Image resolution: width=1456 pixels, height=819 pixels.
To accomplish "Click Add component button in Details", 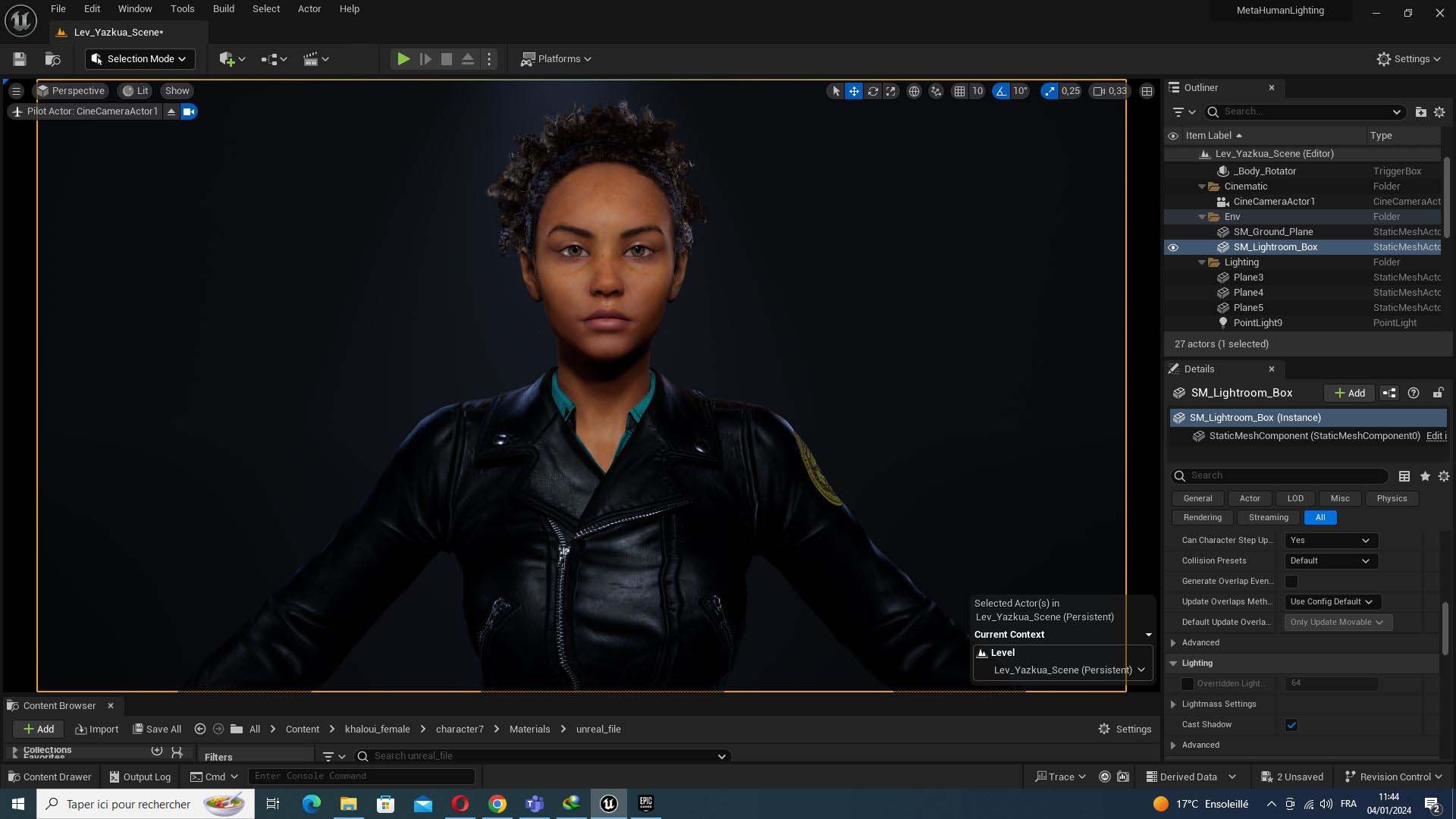I will click(x=1350, y=393).
